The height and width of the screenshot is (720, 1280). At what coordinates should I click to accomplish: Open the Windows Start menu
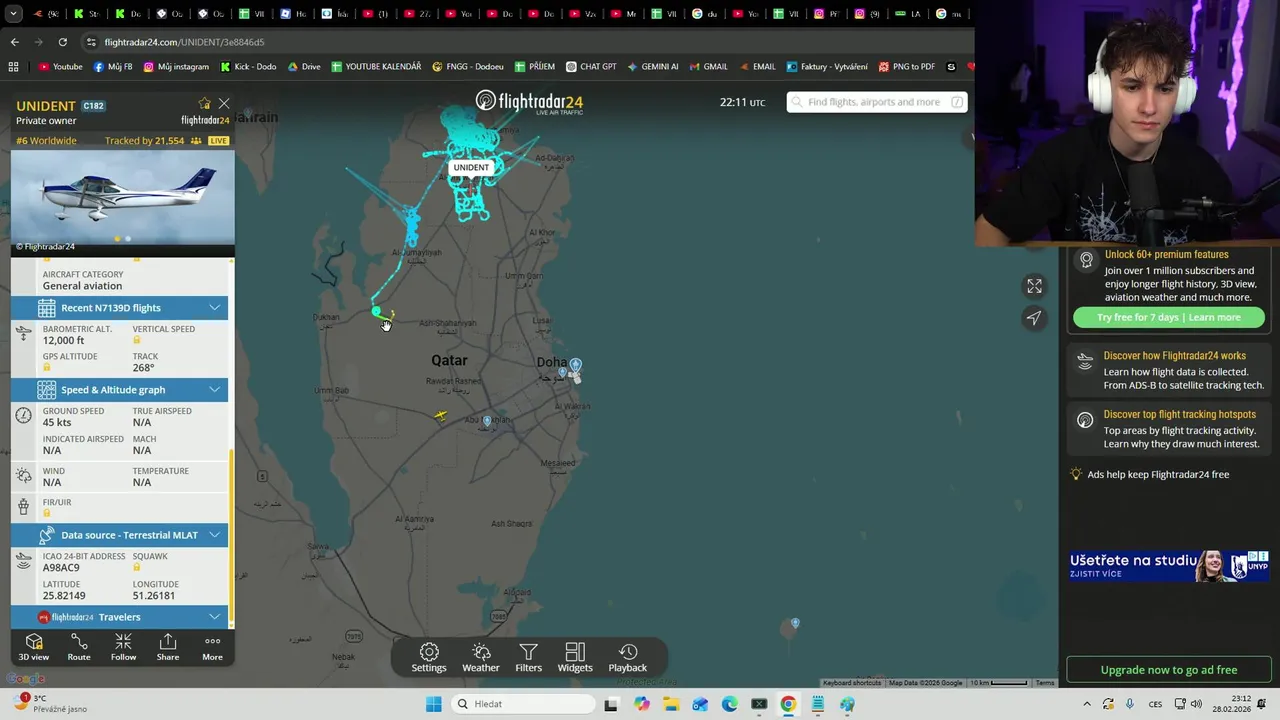433,704
